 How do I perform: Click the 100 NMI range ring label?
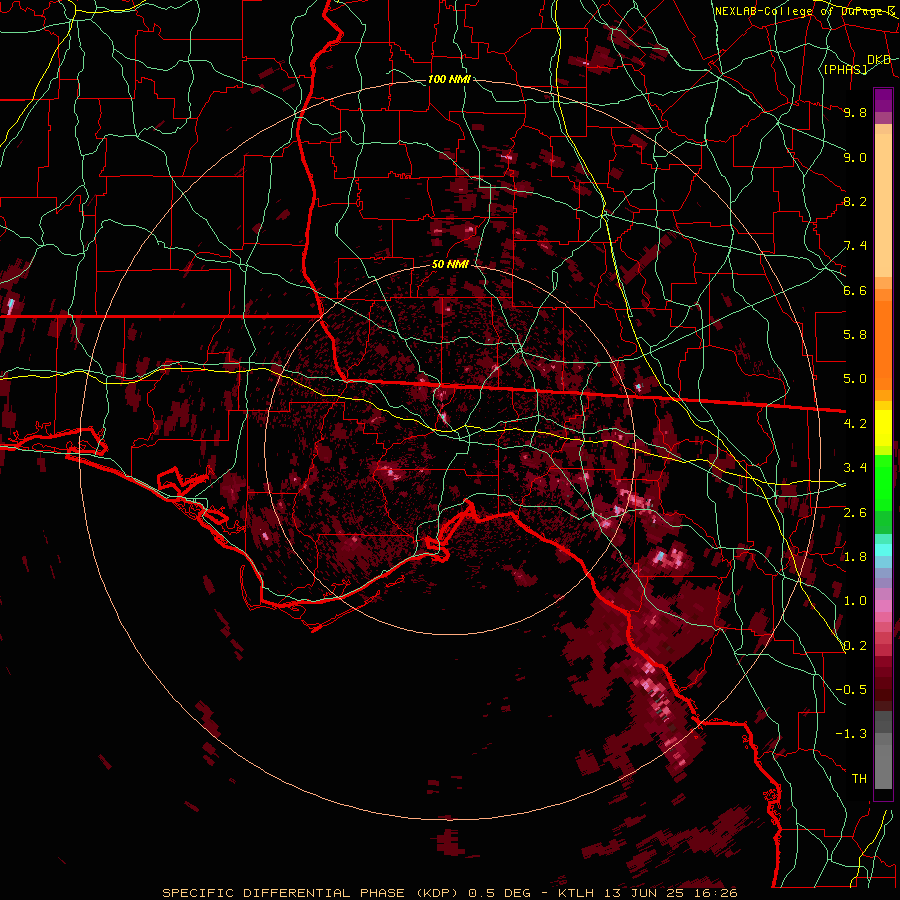[x=449, y=79]
